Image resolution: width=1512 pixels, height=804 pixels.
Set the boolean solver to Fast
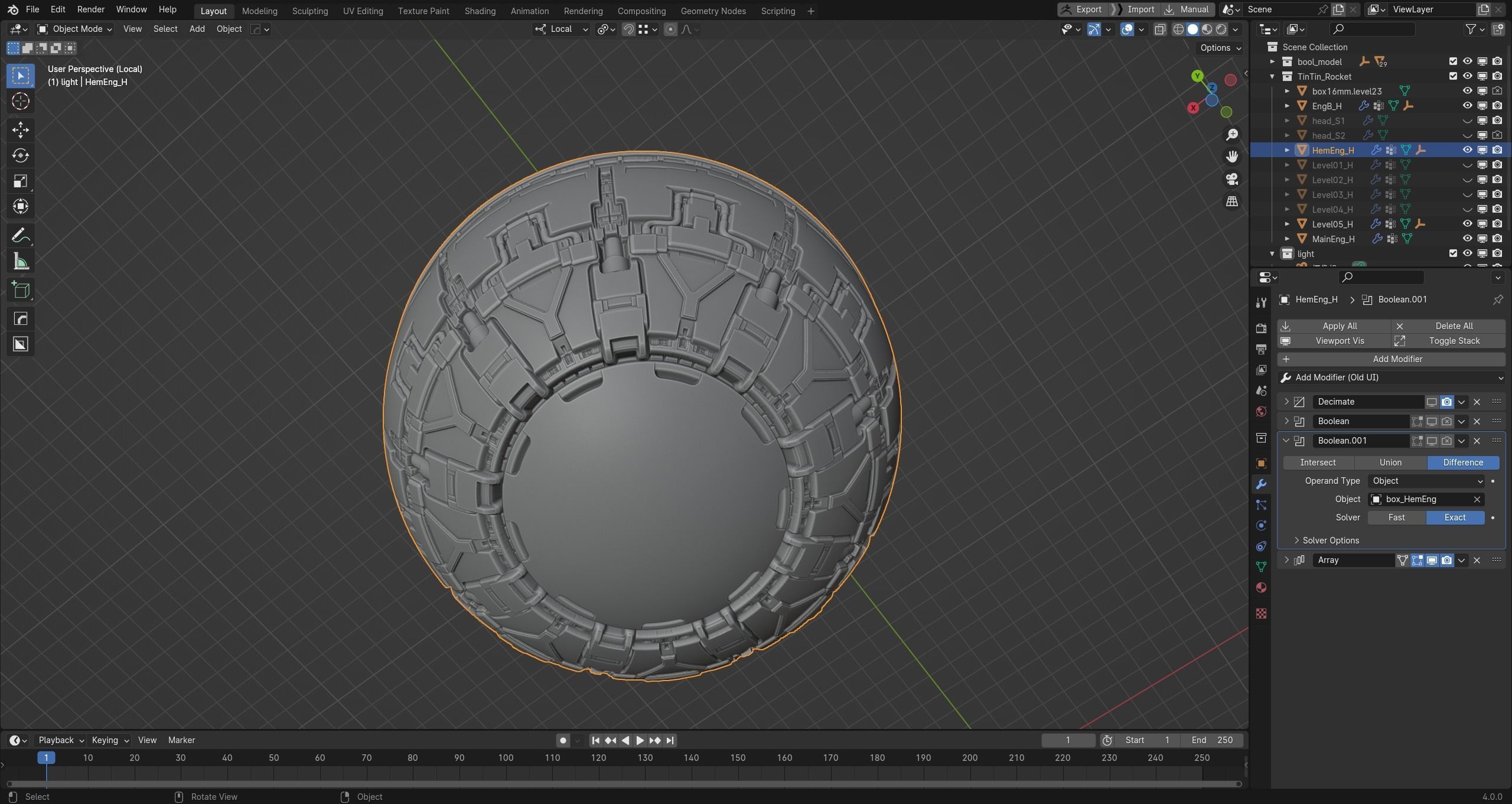click(x=1396, y=517)
